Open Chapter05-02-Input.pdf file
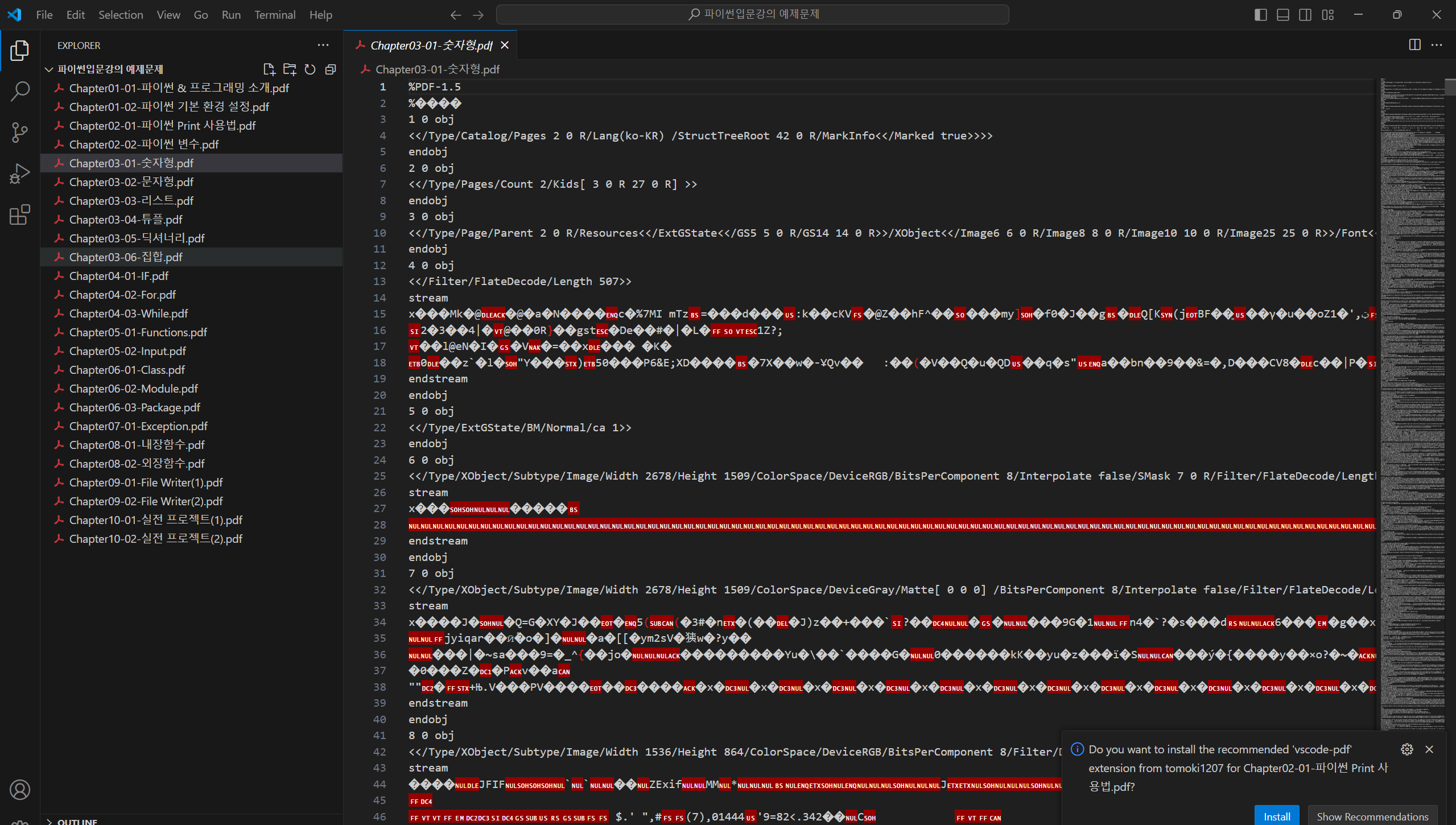The height and width of the screenshot is (825, 1456). [192, 351]
